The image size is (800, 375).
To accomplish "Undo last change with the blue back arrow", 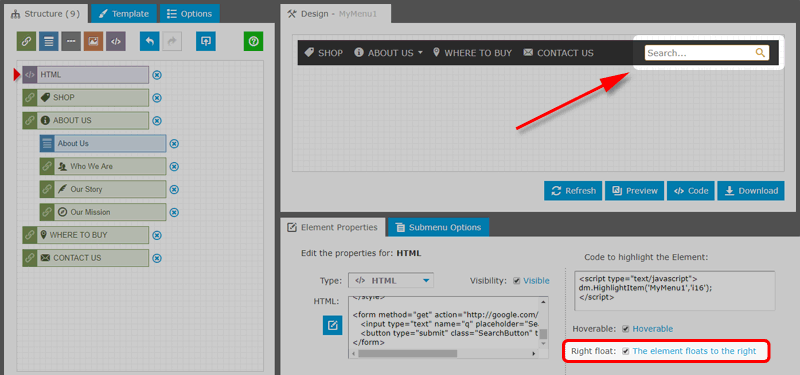I will (149, 41).
